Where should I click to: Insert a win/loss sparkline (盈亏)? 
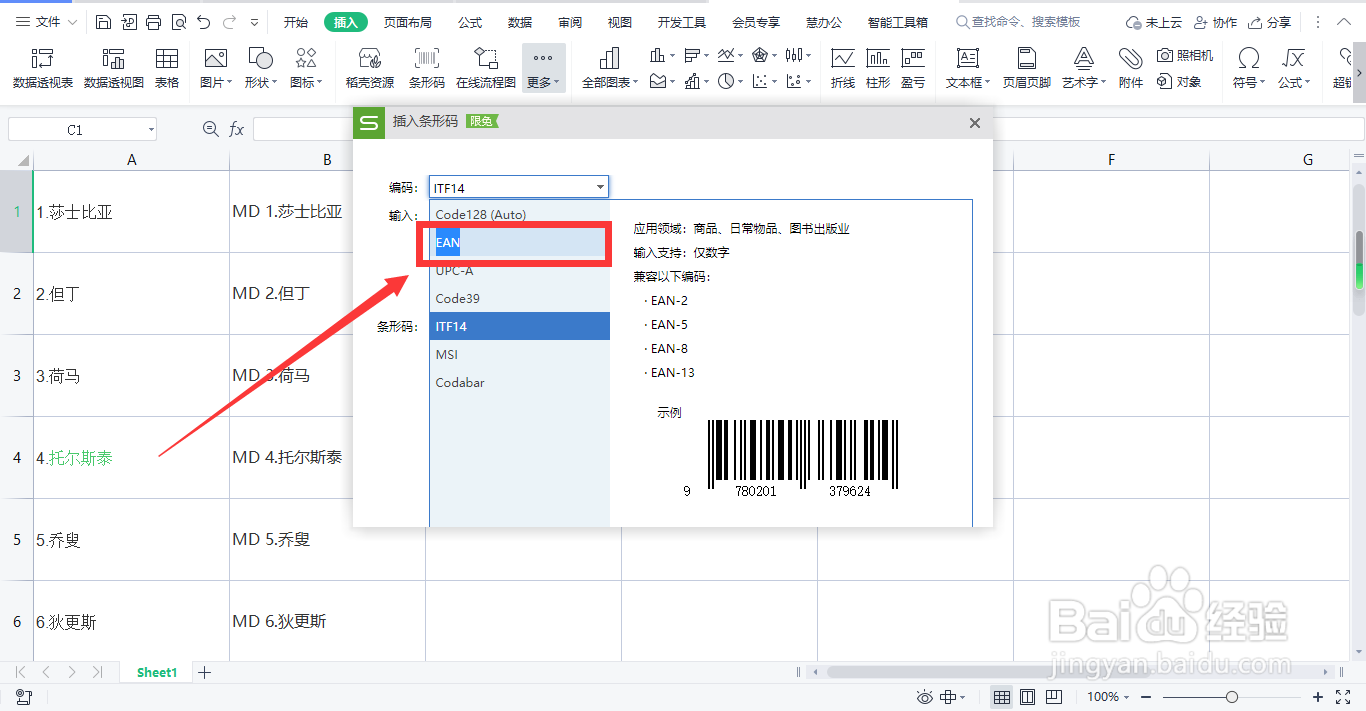913,69
